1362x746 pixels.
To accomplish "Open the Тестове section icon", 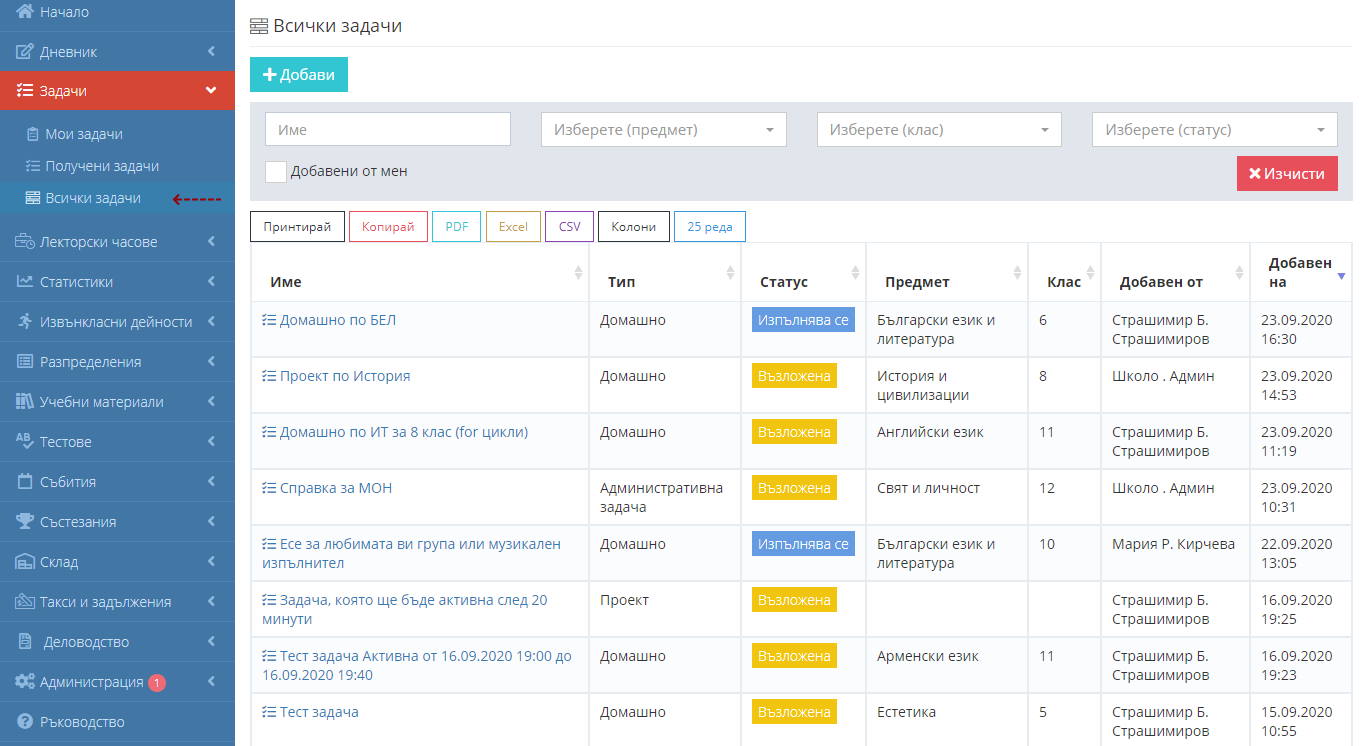I will (23, 441).
